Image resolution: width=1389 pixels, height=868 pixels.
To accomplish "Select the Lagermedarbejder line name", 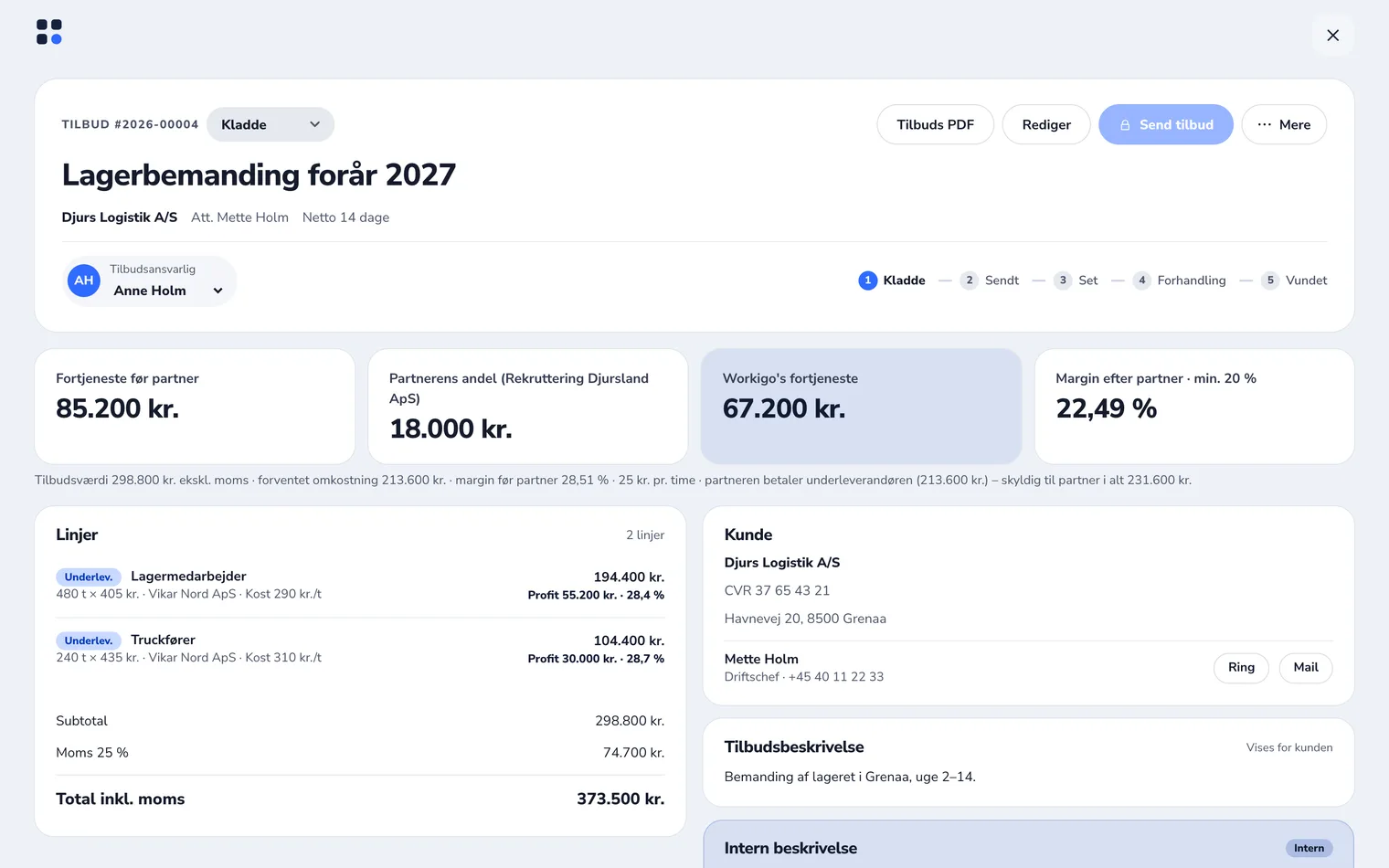I will pyautogui.click(x=188, y=576).
